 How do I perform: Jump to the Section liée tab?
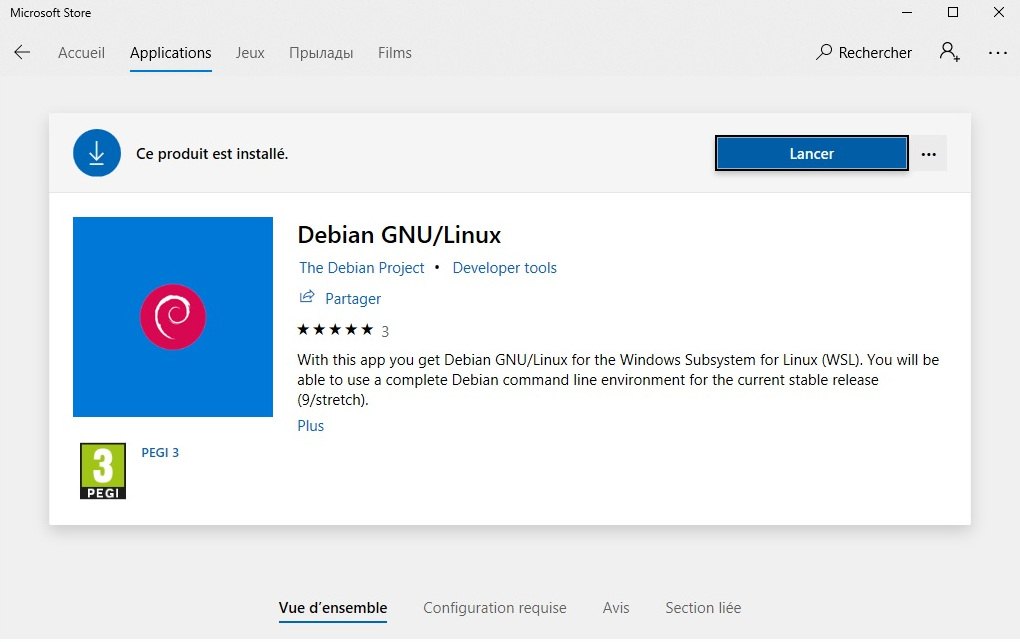click(703, 608)
